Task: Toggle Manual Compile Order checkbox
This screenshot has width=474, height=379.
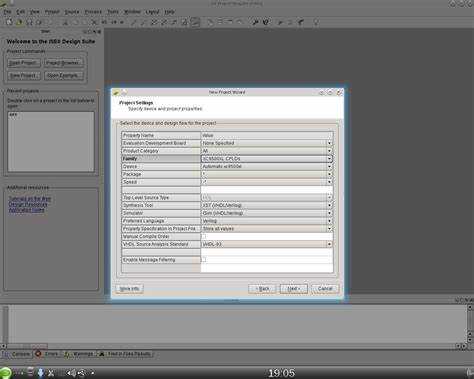Action: click(x=204, y=236)
